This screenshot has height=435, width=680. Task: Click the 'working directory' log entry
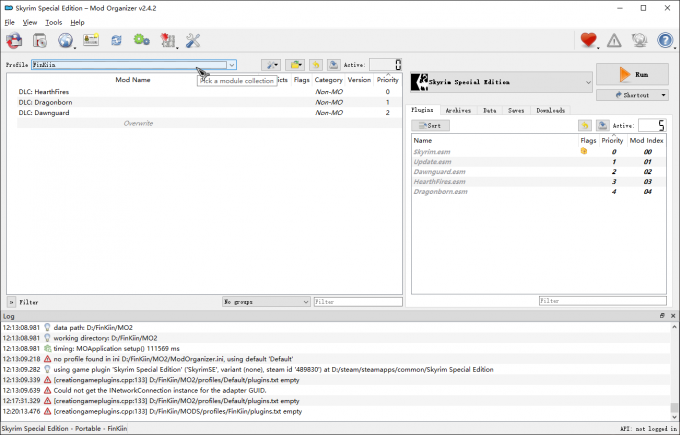[336, 338]
